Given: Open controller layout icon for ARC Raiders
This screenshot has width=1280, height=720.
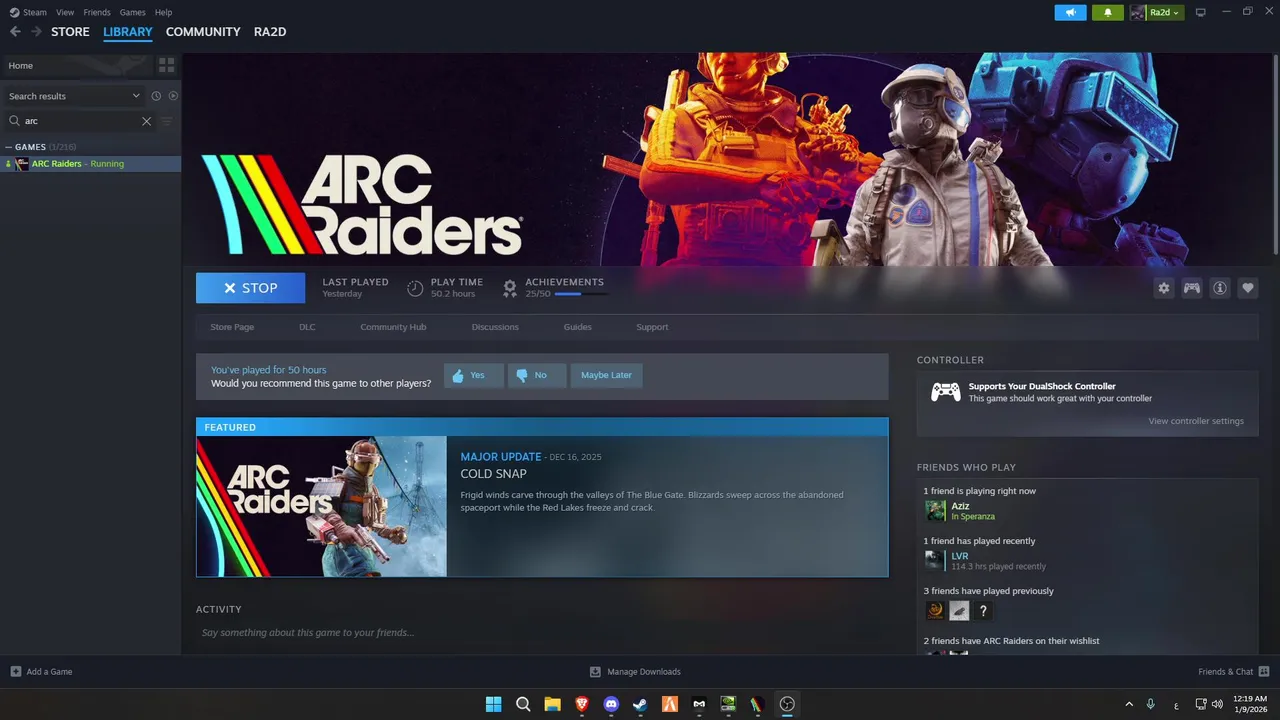Looking at the screenshot, I should coord(1192,288).
